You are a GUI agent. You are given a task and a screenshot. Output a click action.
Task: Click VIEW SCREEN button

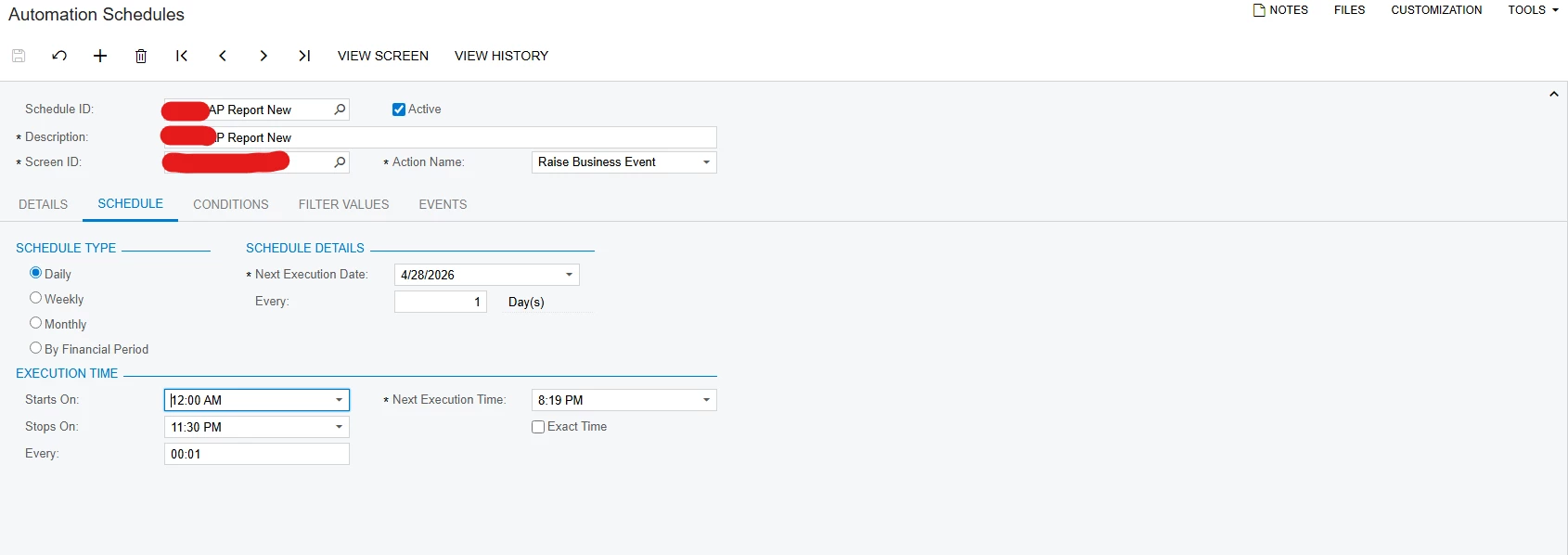[383, 56]
